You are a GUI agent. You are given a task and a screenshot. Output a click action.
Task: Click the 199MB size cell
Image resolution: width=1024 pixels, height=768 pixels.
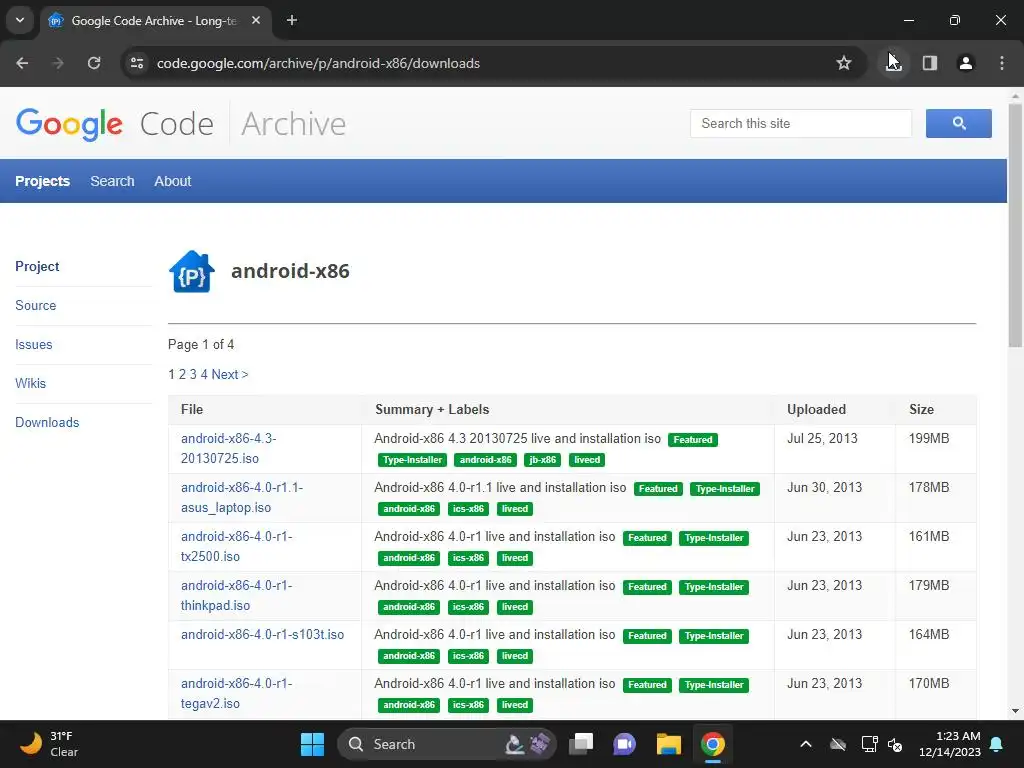[x=929, y=439]
